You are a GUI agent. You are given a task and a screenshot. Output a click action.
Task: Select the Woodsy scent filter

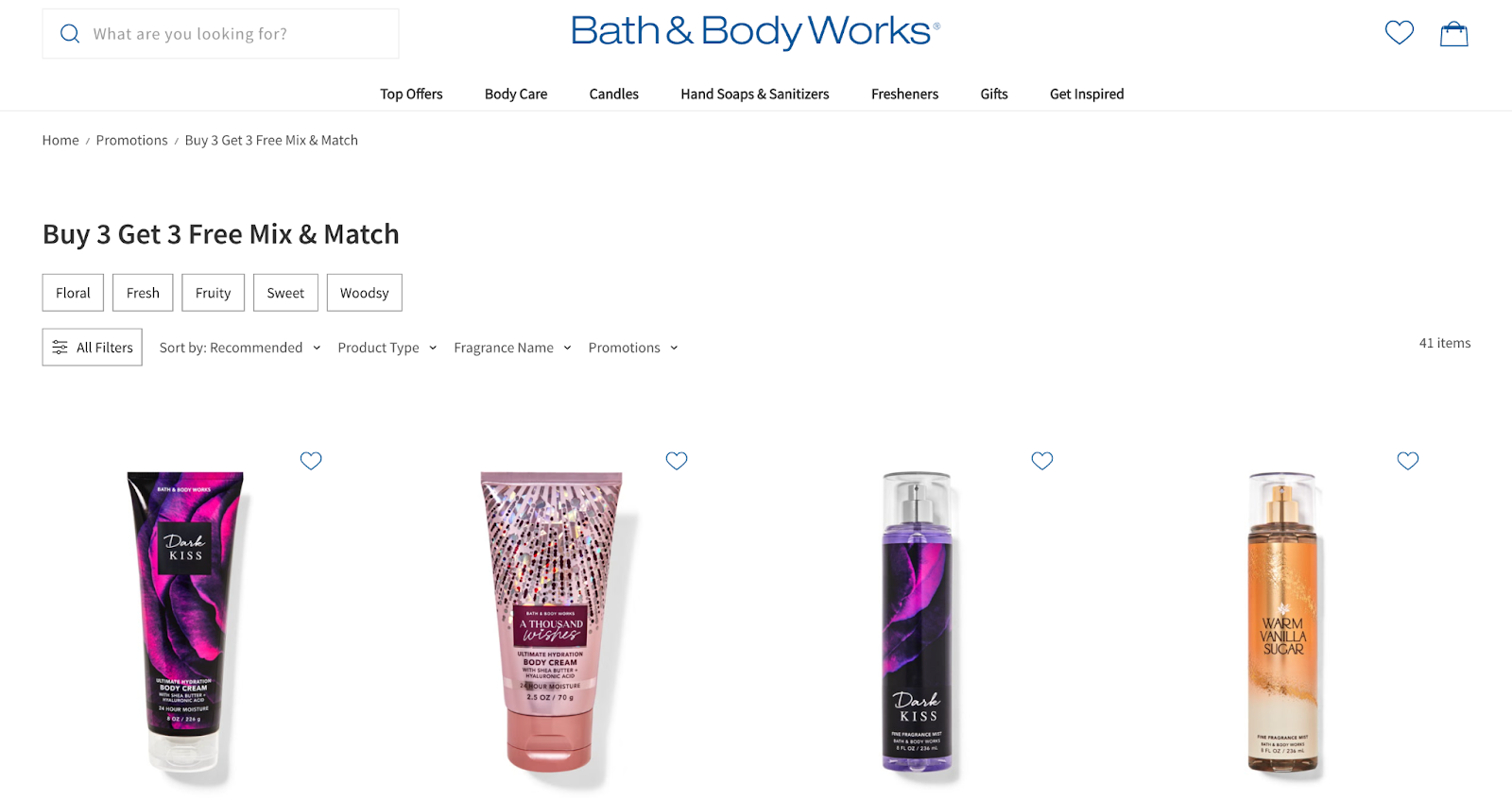click(x=365, y=293)
